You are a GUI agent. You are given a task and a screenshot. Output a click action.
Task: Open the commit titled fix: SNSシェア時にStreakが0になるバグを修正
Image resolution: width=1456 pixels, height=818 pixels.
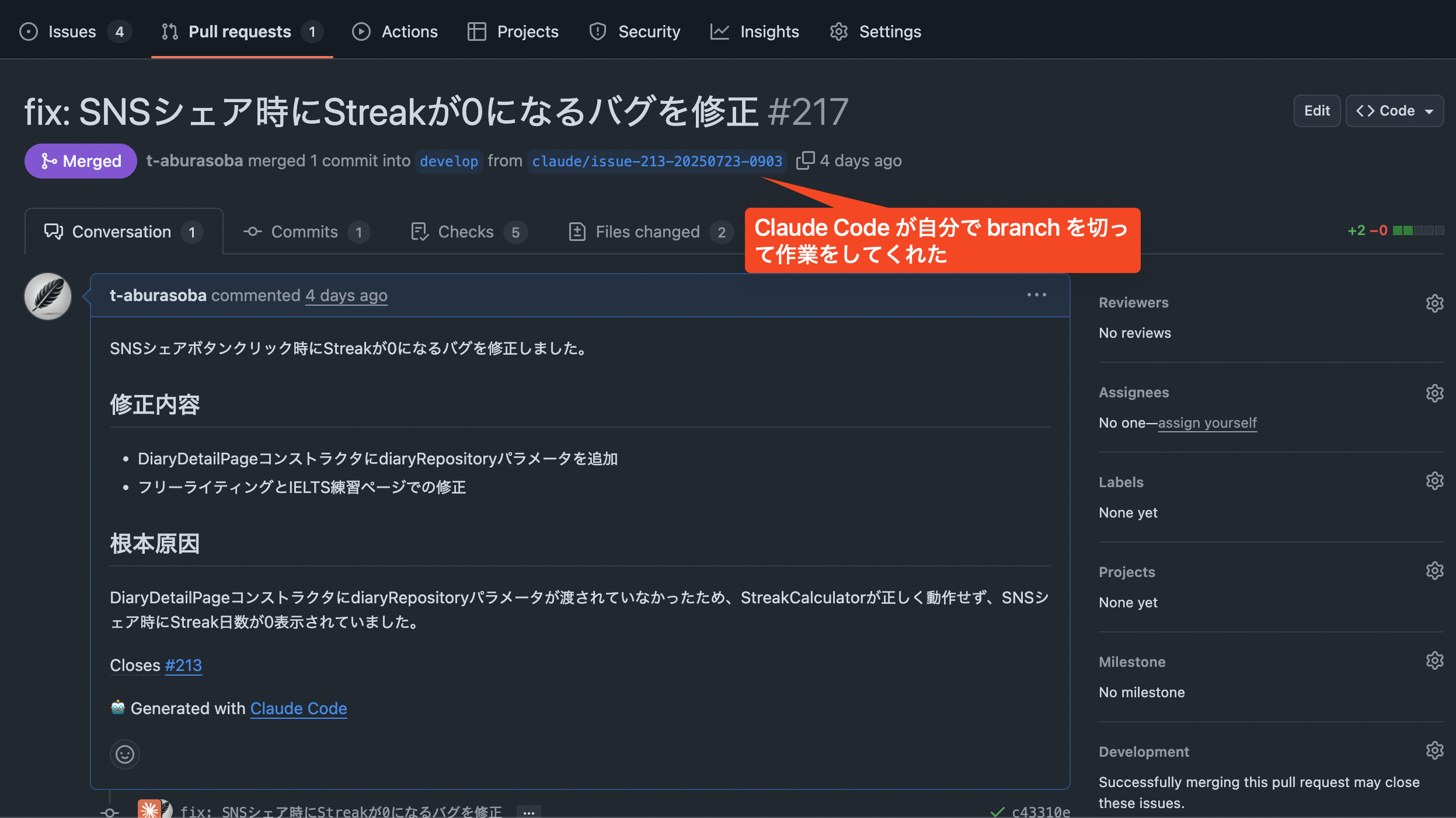click(341, 811)
